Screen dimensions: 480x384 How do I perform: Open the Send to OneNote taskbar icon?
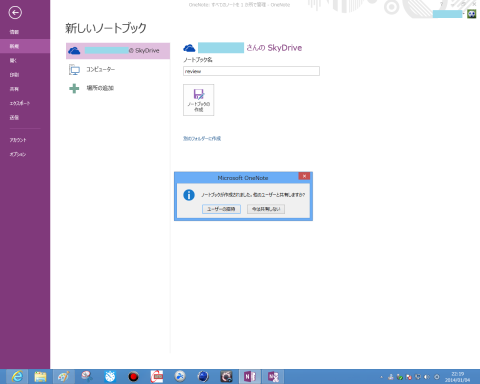(273, 377)
